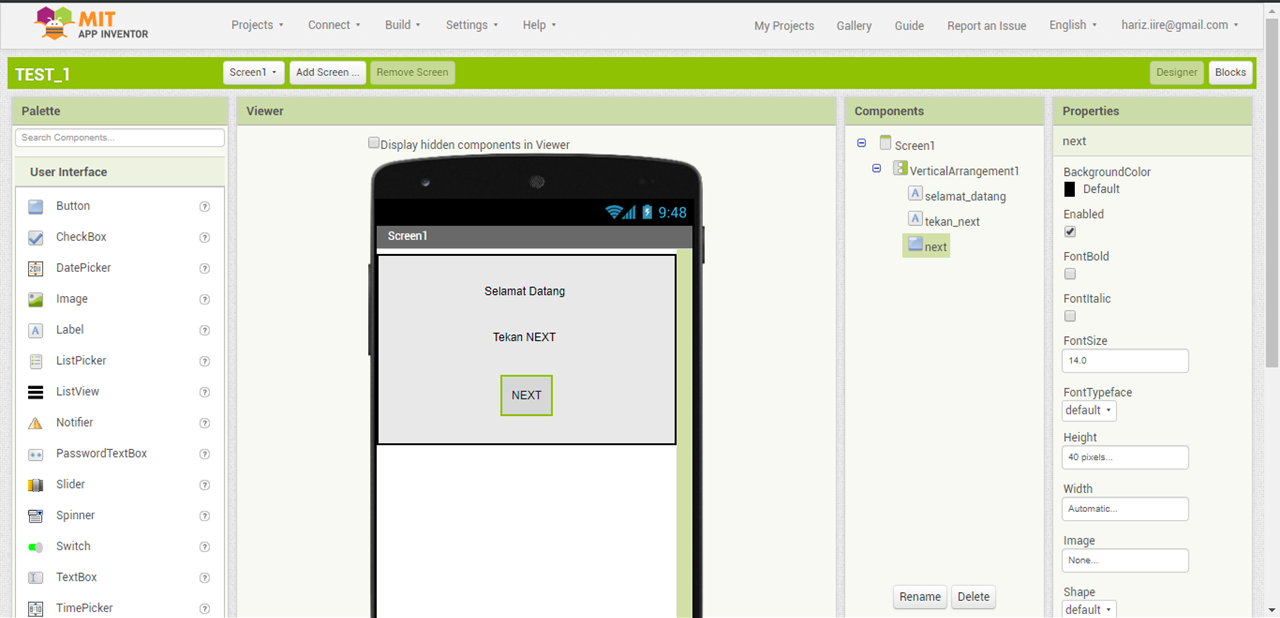
Task: Select the DatePicker icon in Palette
Action: pyautogui.click(x=36, y=268)
